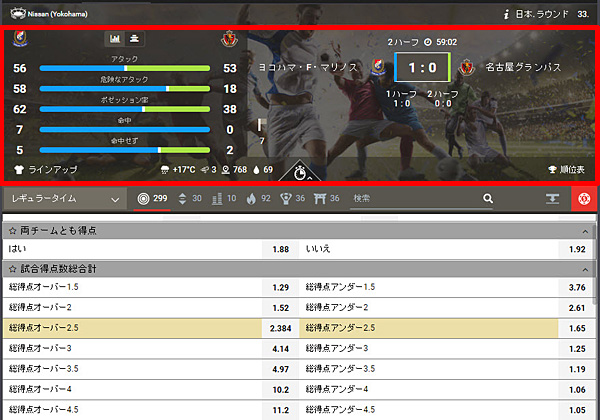Screen dimensions: 600x420
Task: Switch to the field view icon
Action: (x=134, y=39)
